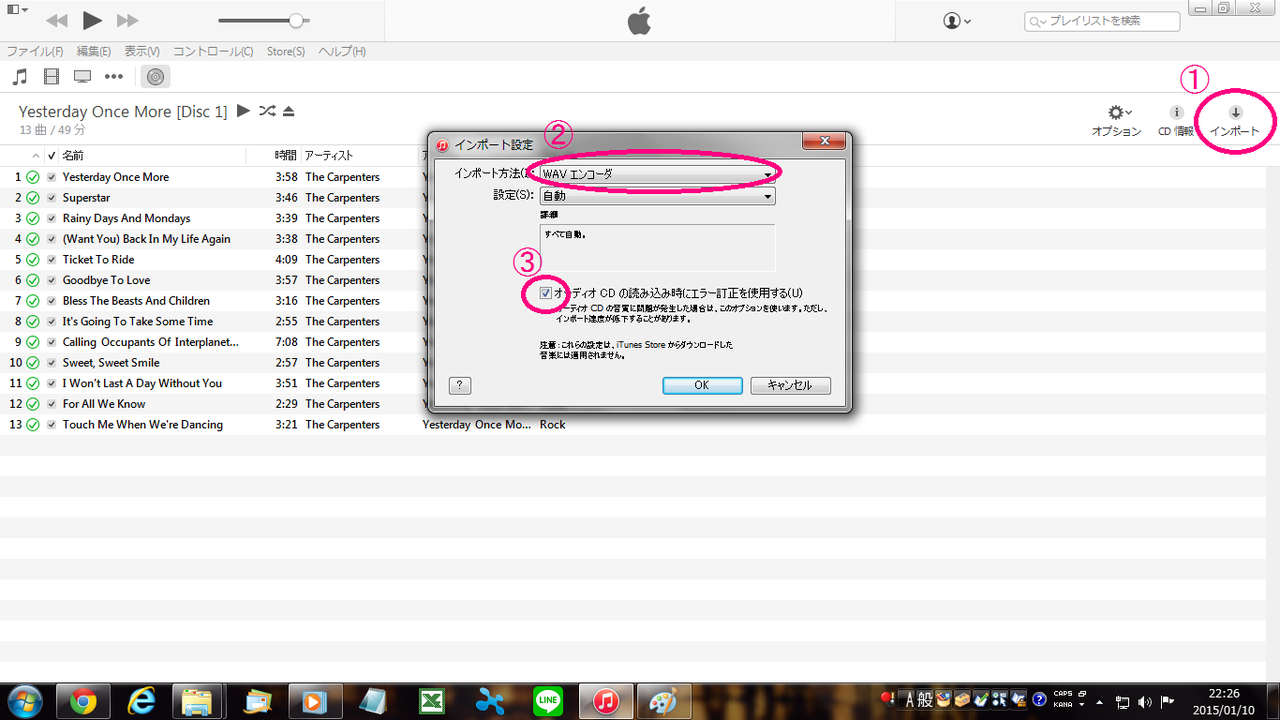This screenshot has height=720, width=1280.
Task: Show more media types with the three dots
Action: pos(114,76)
